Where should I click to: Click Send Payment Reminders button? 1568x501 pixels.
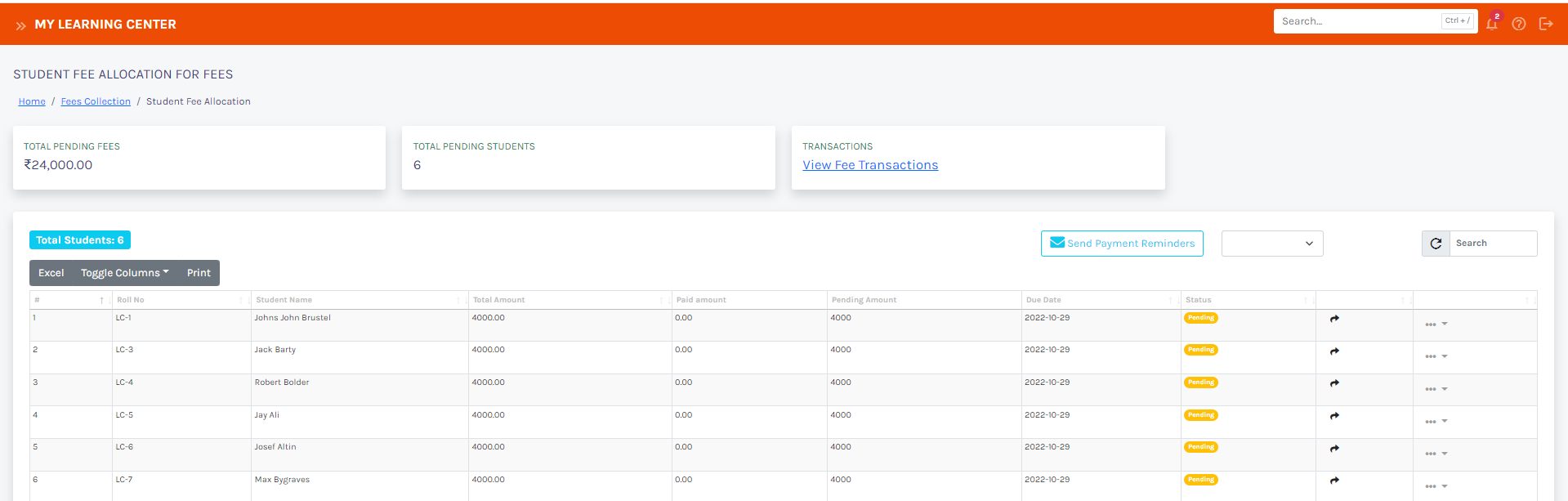point(1122,244)
